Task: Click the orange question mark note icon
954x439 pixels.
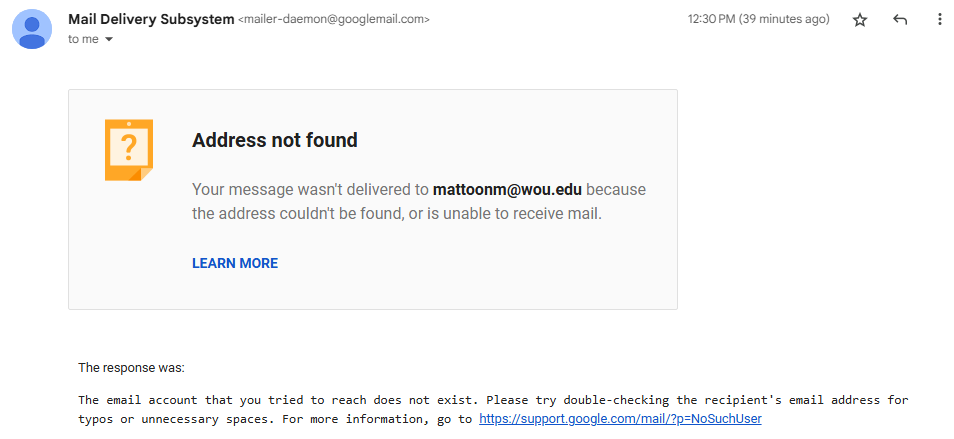Action: [x=129, y=150]
